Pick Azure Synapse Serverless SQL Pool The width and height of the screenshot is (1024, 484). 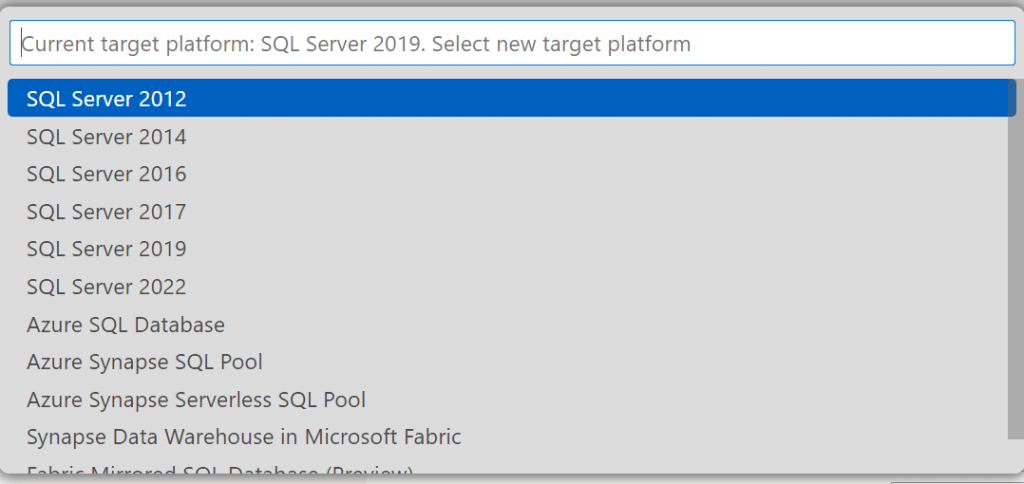(x=196, y=400)
